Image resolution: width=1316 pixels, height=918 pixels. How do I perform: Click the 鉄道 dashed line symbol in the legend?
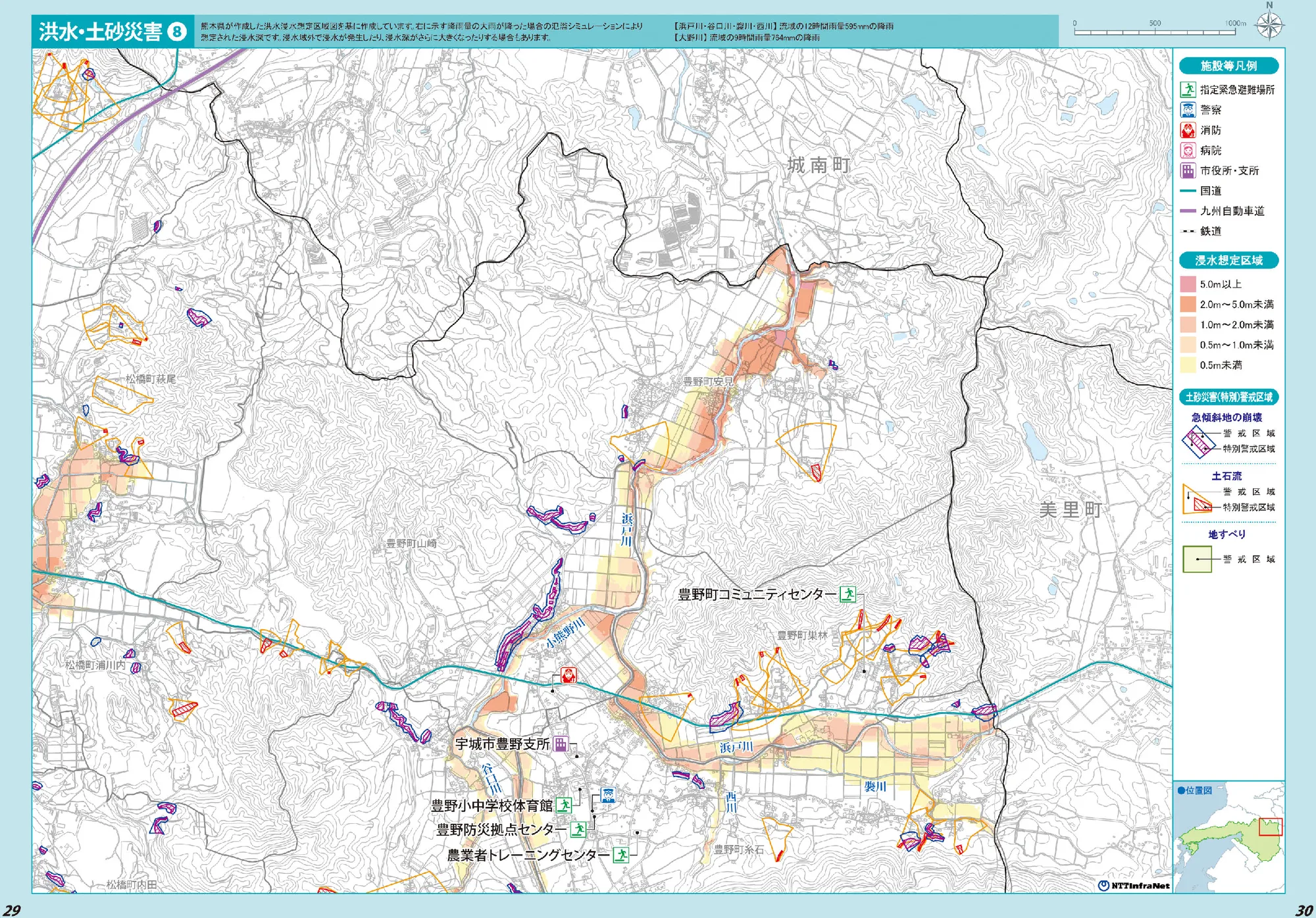(x=1188, y=231)
